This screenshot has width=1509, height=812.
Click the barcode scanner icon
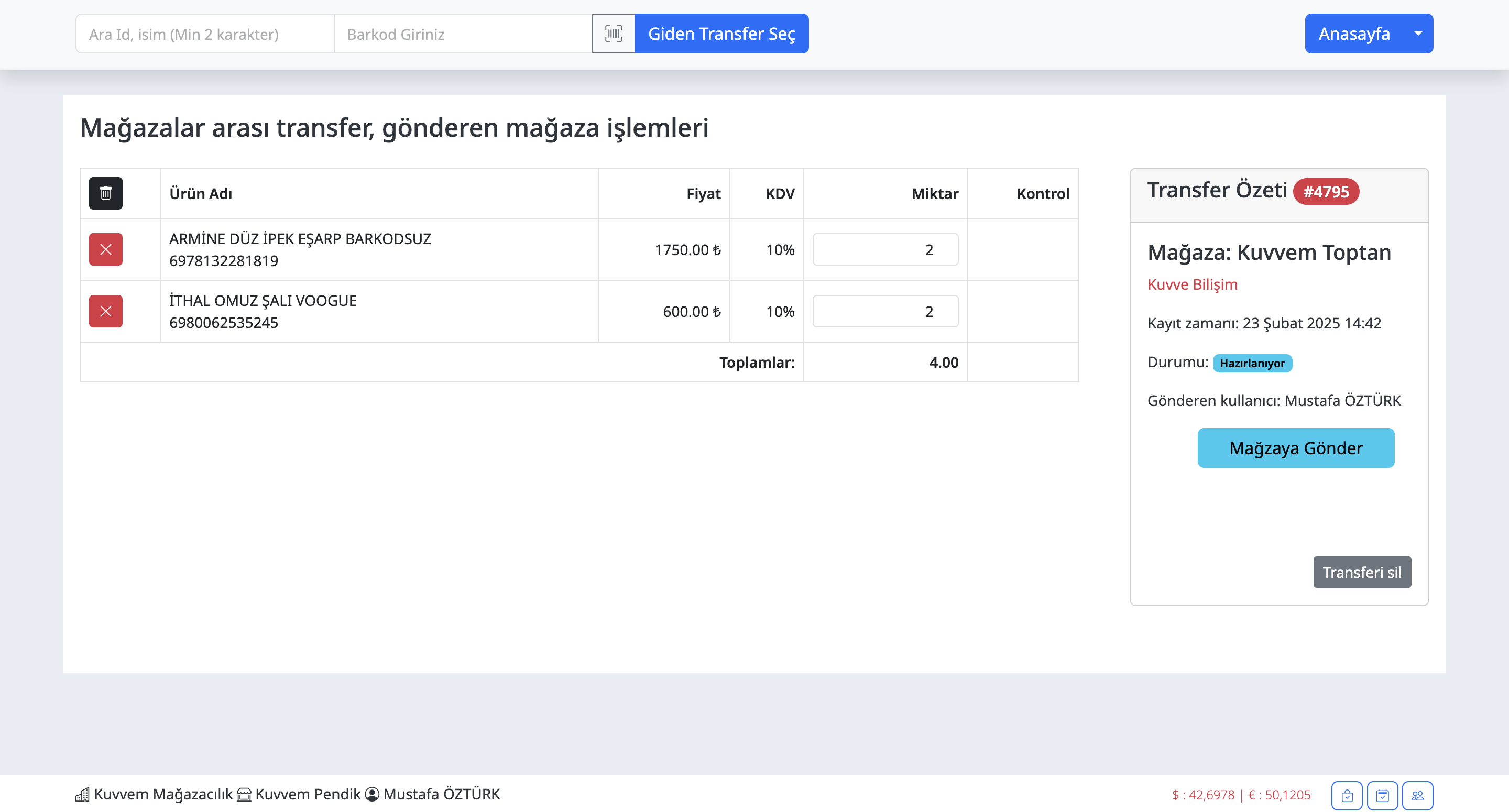click(x=613, y=34)
